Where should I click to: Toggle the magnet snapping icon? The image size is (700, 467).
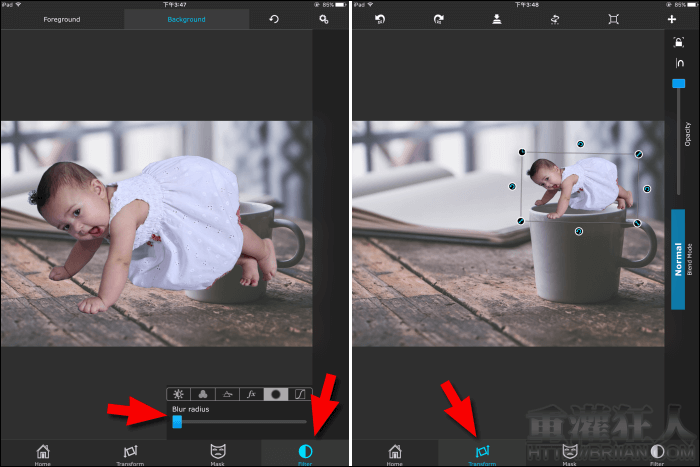coord(679,64)
